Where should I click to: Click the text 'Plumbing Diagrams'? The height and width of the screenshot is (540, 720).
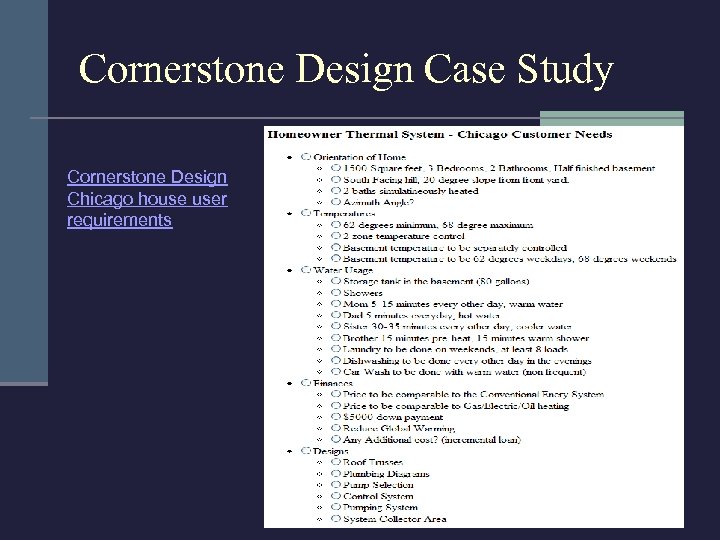click(x=386, y=474)
